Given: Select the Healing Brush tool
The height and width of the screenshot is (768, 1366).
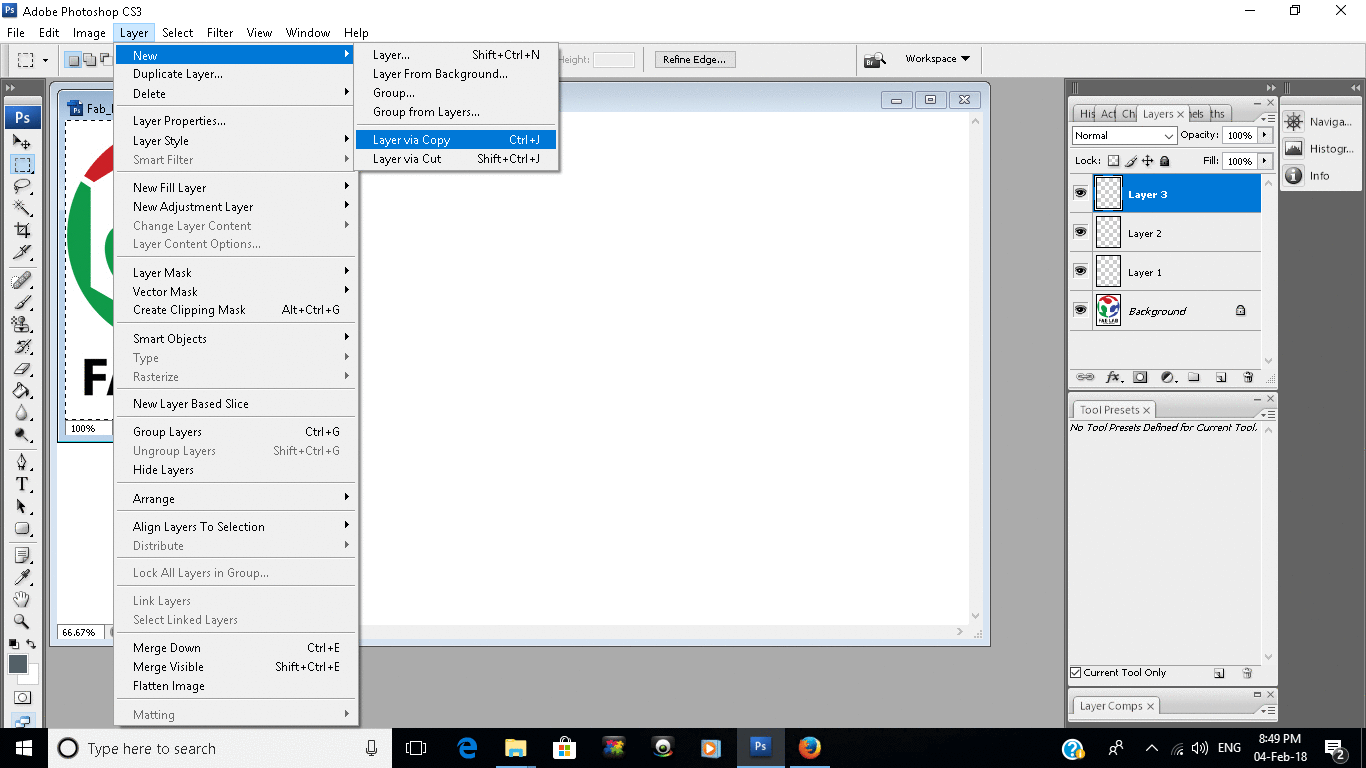Looking at the screenshot, I should 22,280.
